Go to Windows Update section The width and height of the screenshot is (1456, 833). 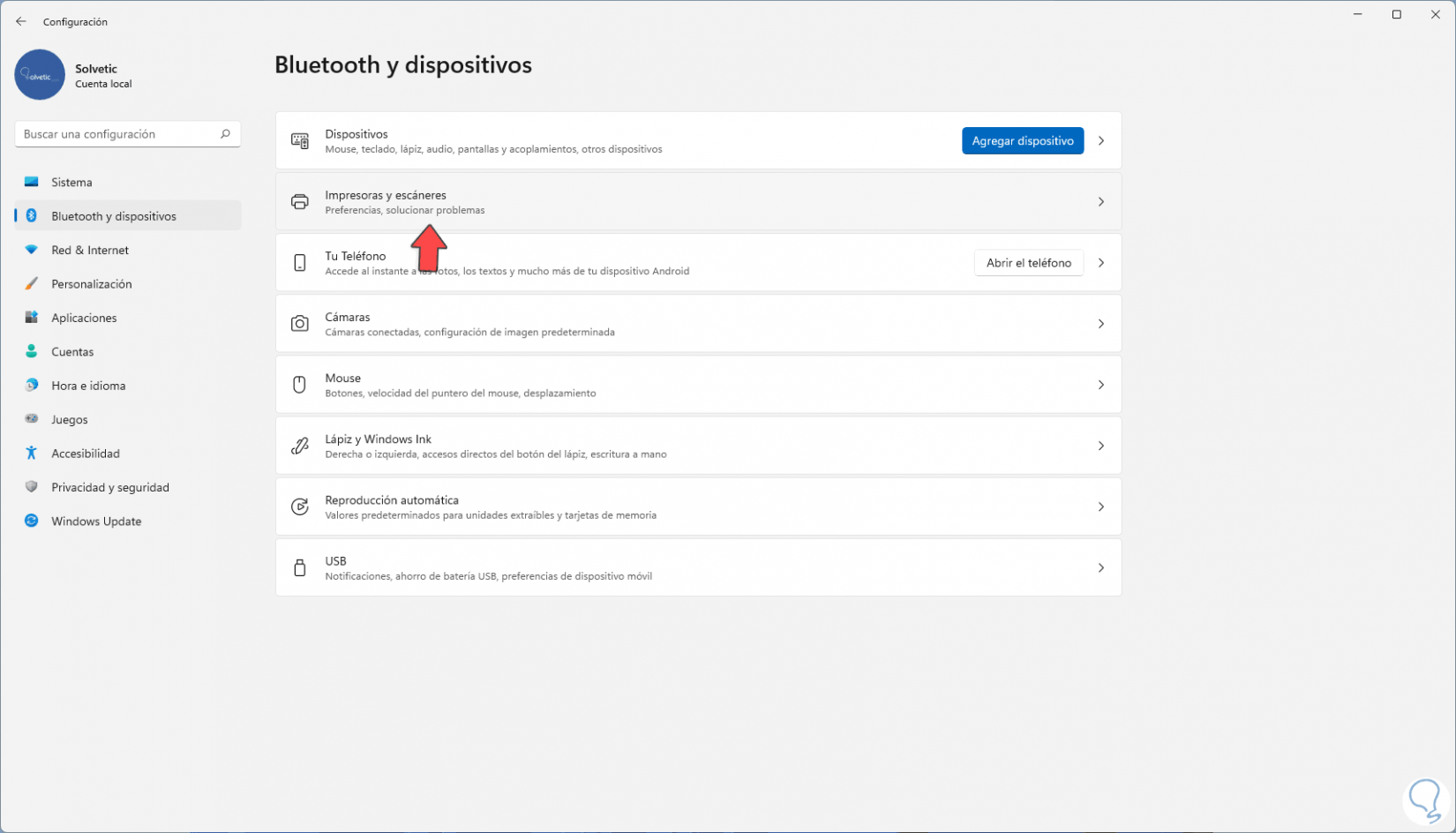(x=96, y=522)
